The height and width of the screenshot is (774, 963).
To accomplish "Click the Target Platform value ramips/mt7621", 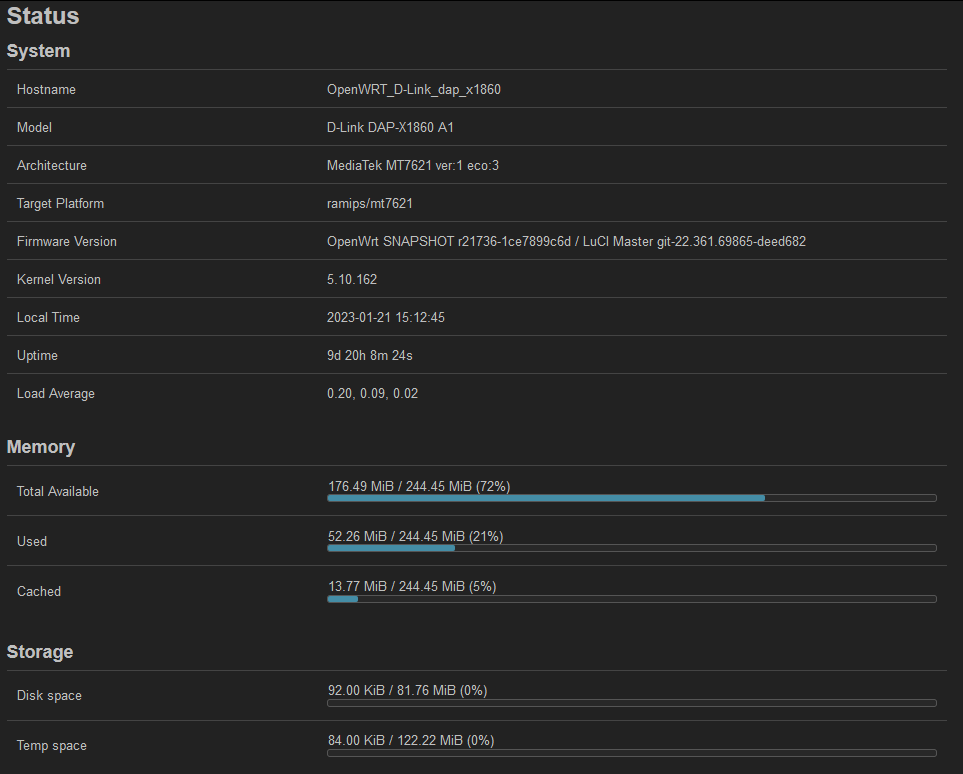I will point(370,204).
